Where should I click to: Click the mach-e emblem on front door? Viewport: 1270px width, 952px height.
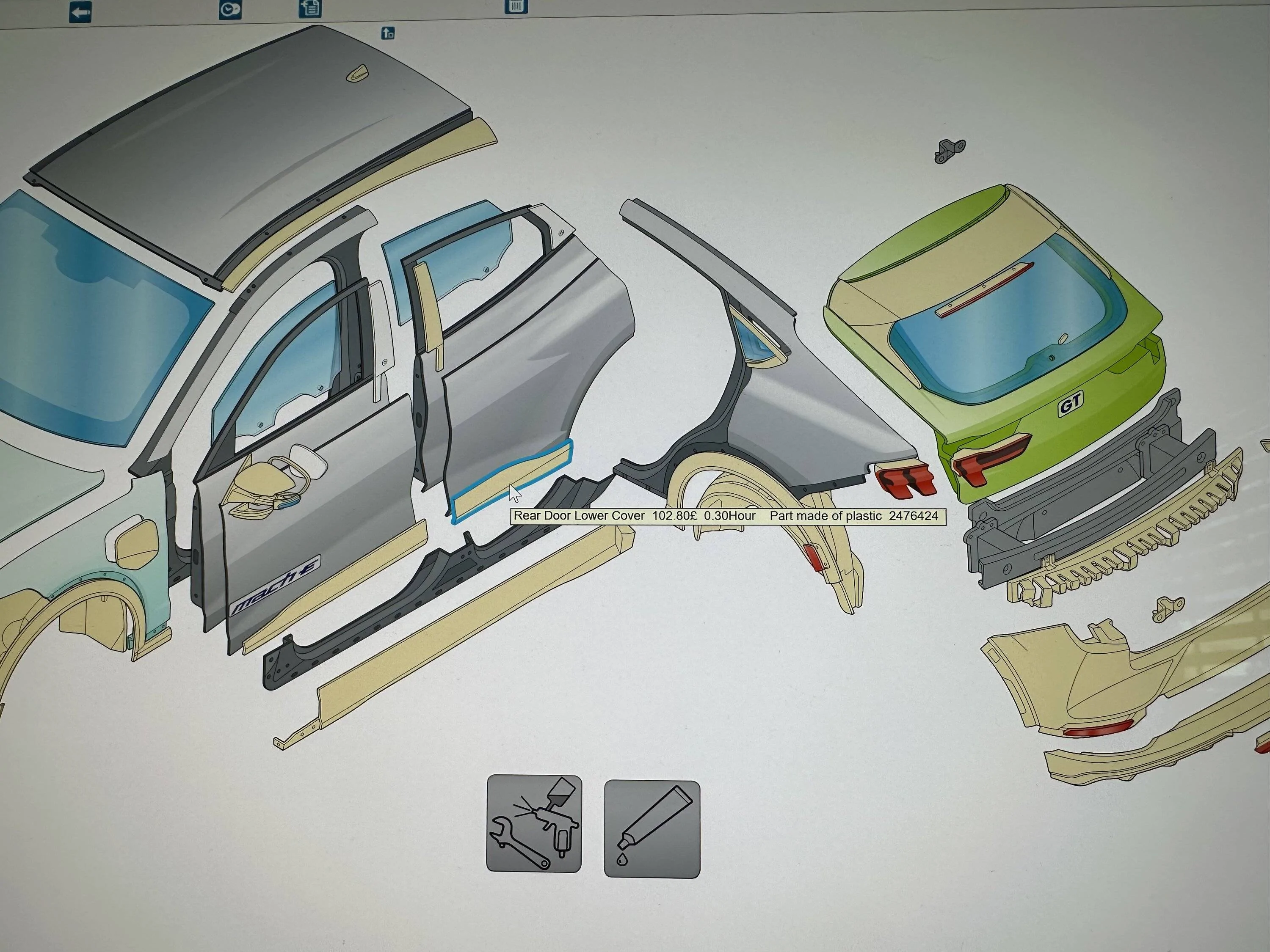[276, 586]
